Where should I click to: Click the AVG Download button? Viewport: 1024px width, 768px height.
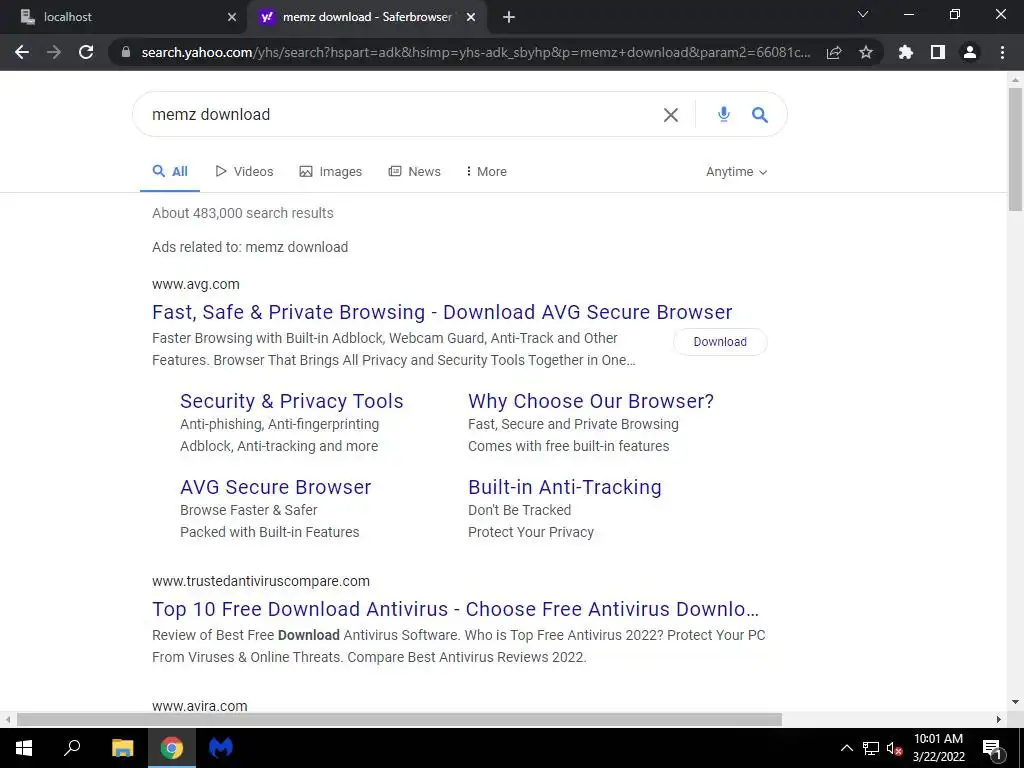click(x=720, y=342)
